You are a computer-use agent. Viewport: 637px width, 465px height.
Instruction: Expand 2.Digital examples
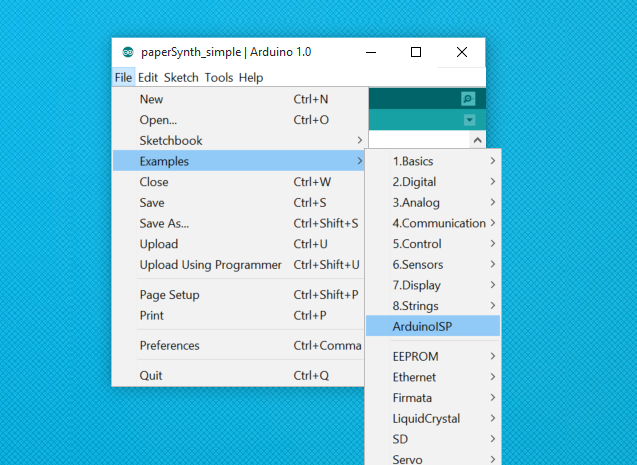[x=433, y=182]
